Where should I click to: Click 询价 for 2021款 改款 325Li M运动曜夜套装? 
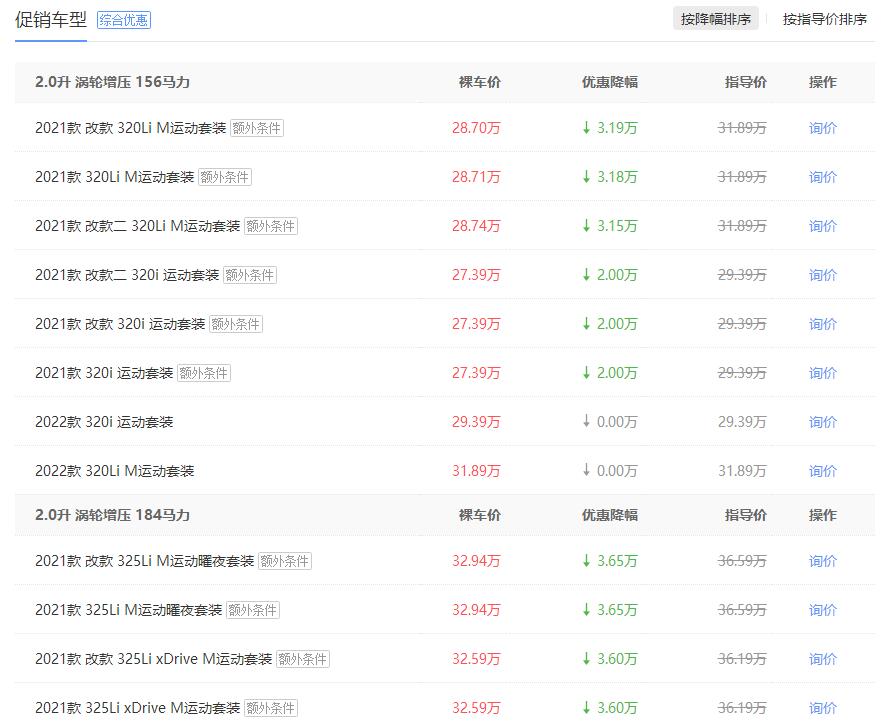822,561
